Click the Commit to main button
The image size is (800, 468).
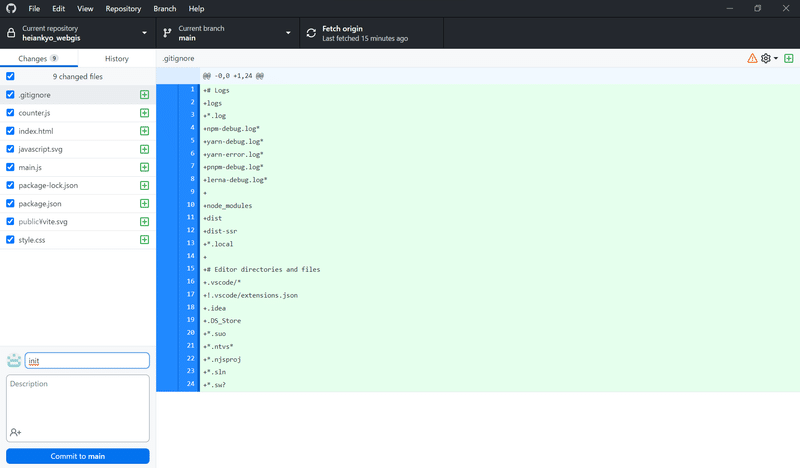tap(78, 456)
